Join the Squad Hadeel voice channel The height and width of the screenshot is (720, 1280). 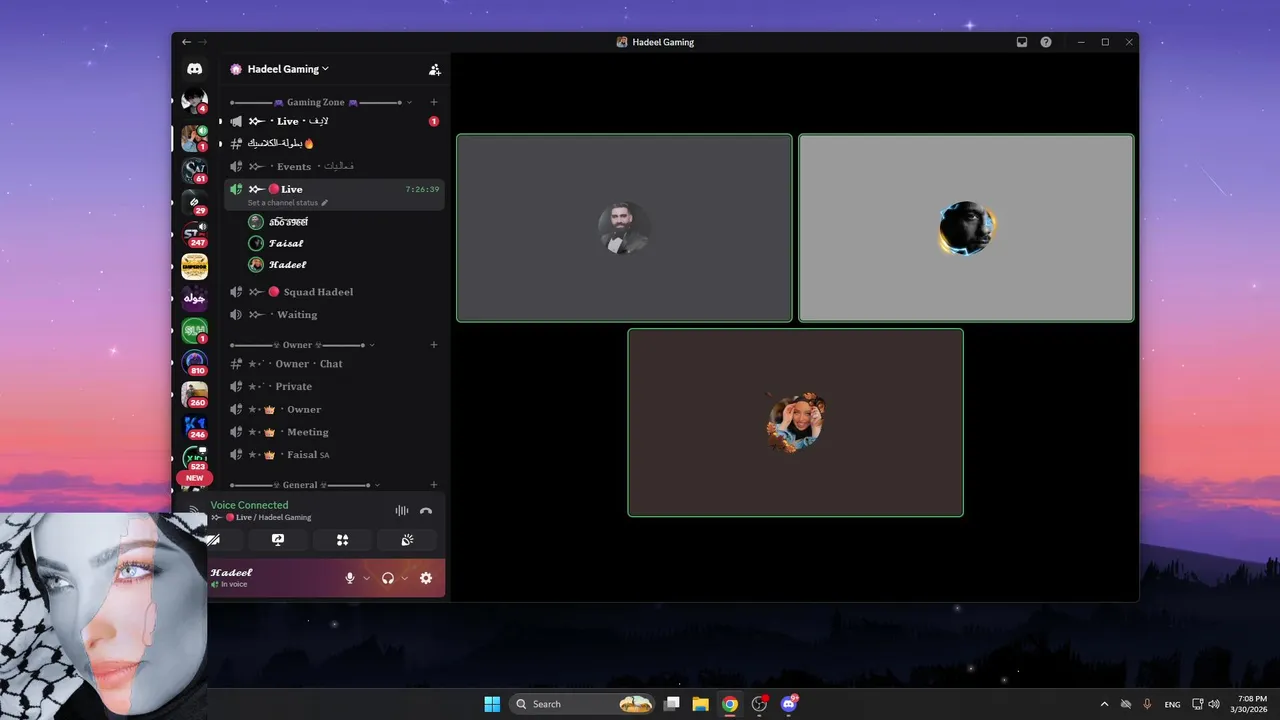334,292
